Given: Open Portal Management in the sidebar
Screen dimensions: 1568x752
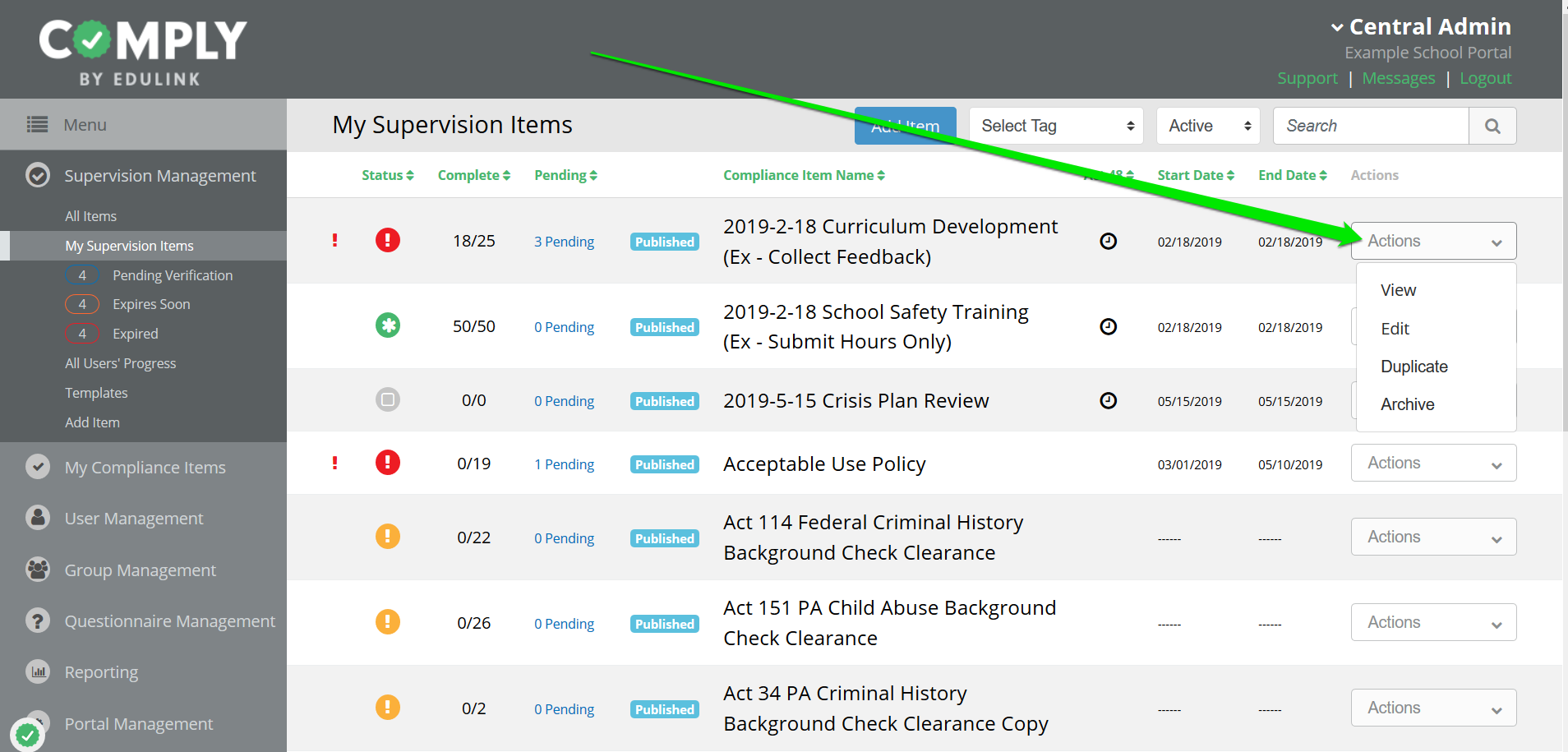Looking at the screenshot, I should (139, 723).
